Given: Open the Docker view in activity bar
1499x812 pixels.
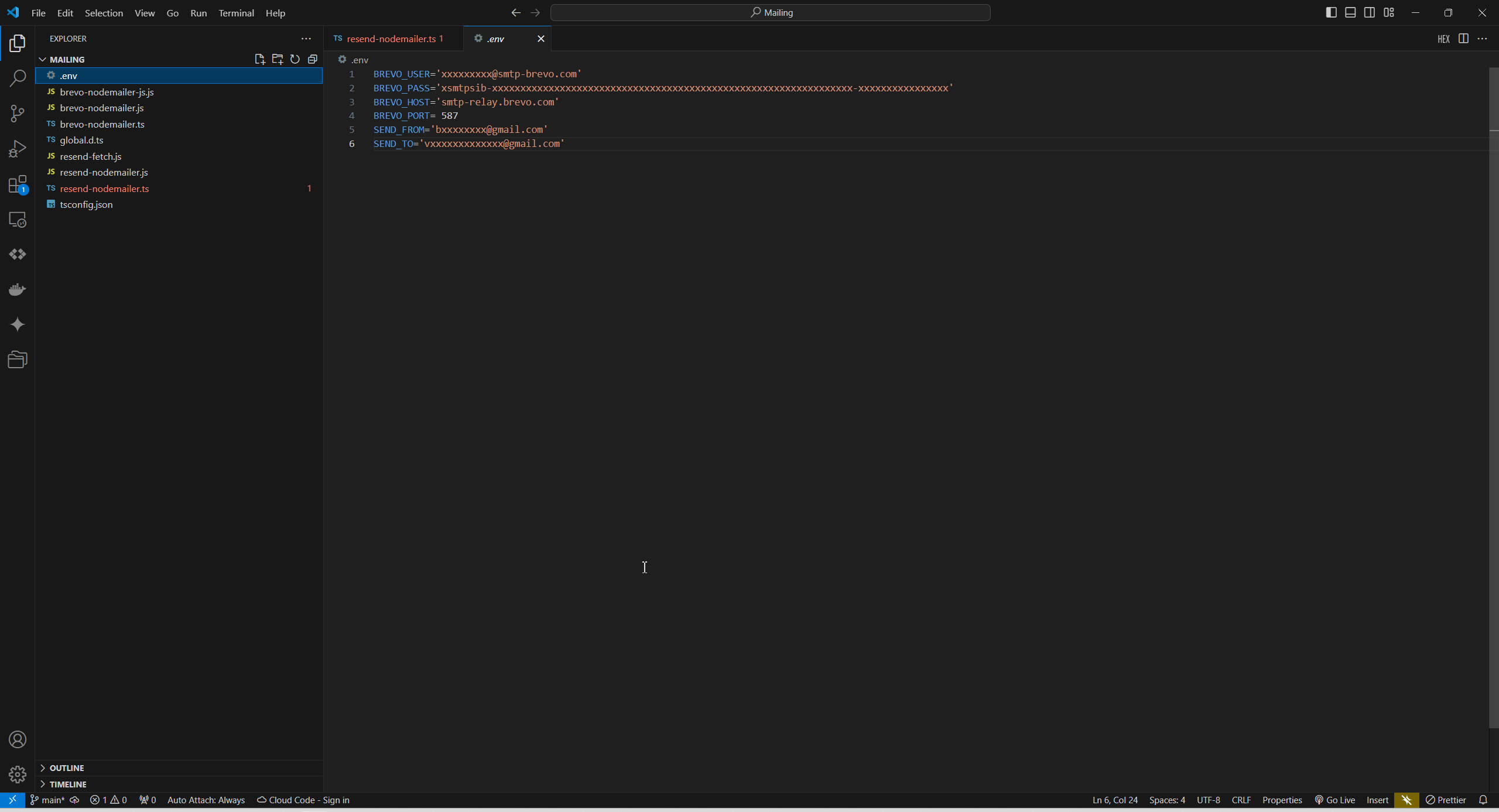Looking at the screenshot, I should click(x=18, y=289).
